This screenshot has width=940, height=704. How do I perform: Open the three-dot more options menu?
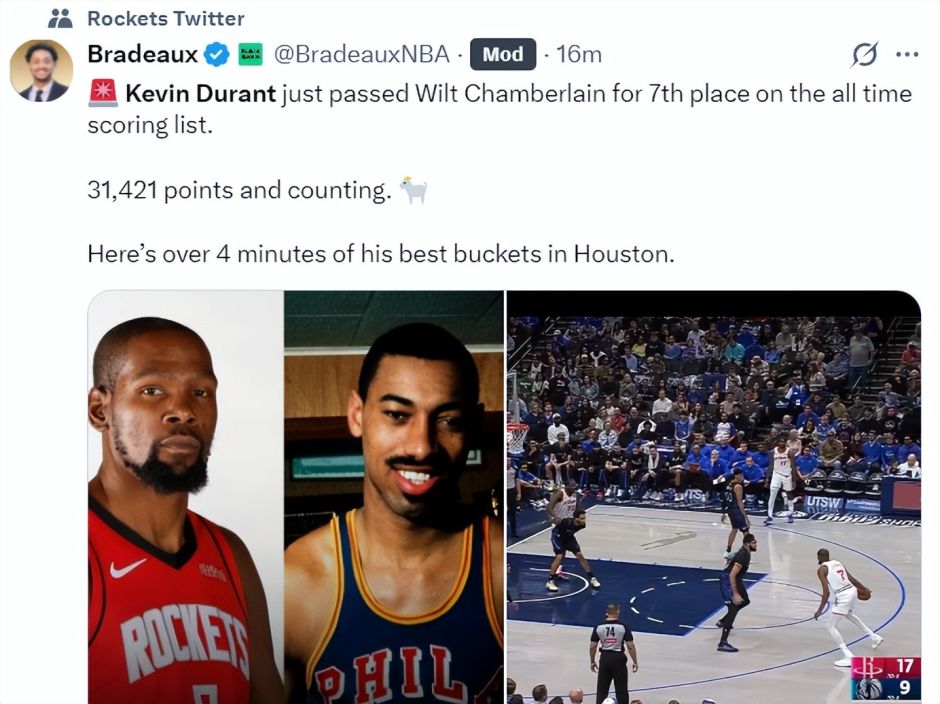tap(906, 55)
